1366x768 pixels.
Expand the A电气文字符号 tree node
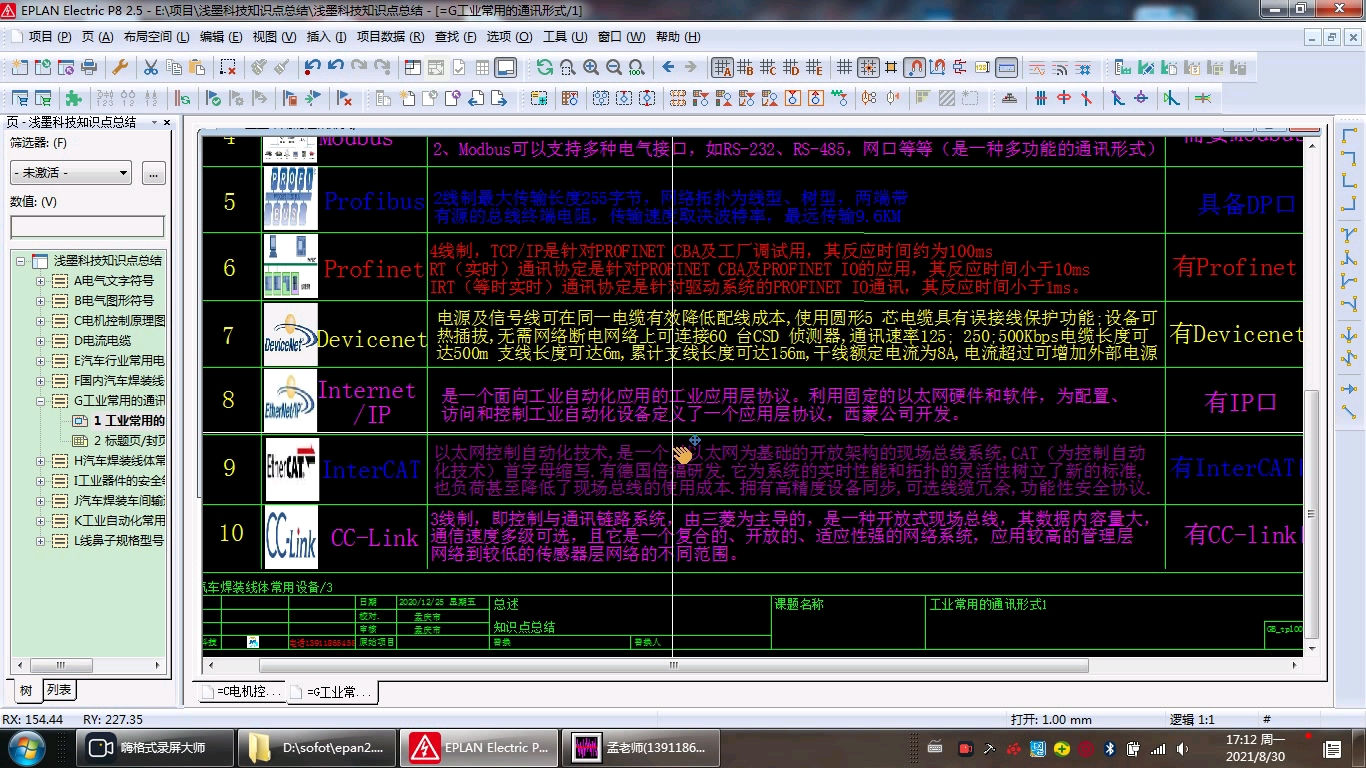click(41, 280)
